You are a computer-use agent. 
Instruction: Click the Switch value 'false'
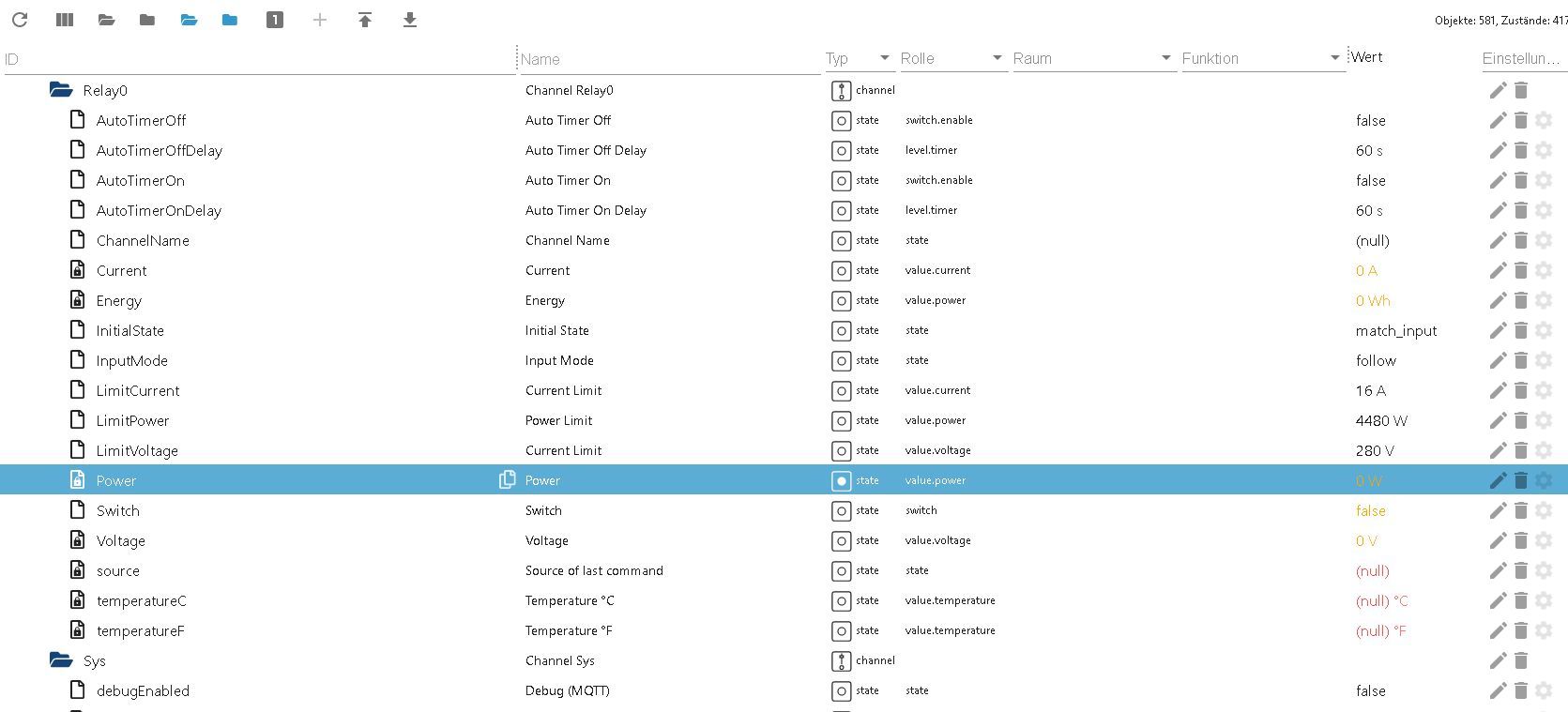(1371, 510)
